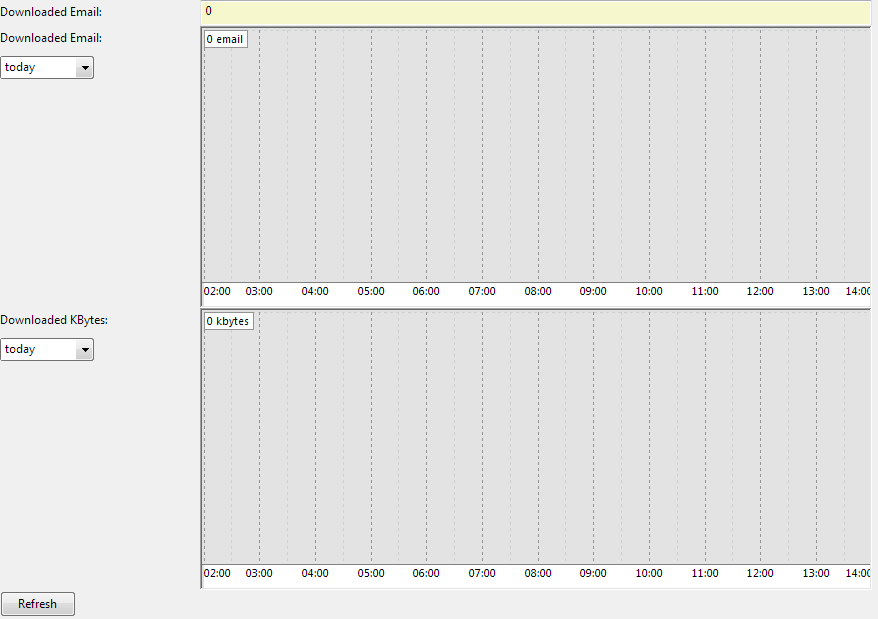This screenshot has width=878, height=619.
Task: Click the 10:00 label on the email chart
Action: tap(648, 291)
